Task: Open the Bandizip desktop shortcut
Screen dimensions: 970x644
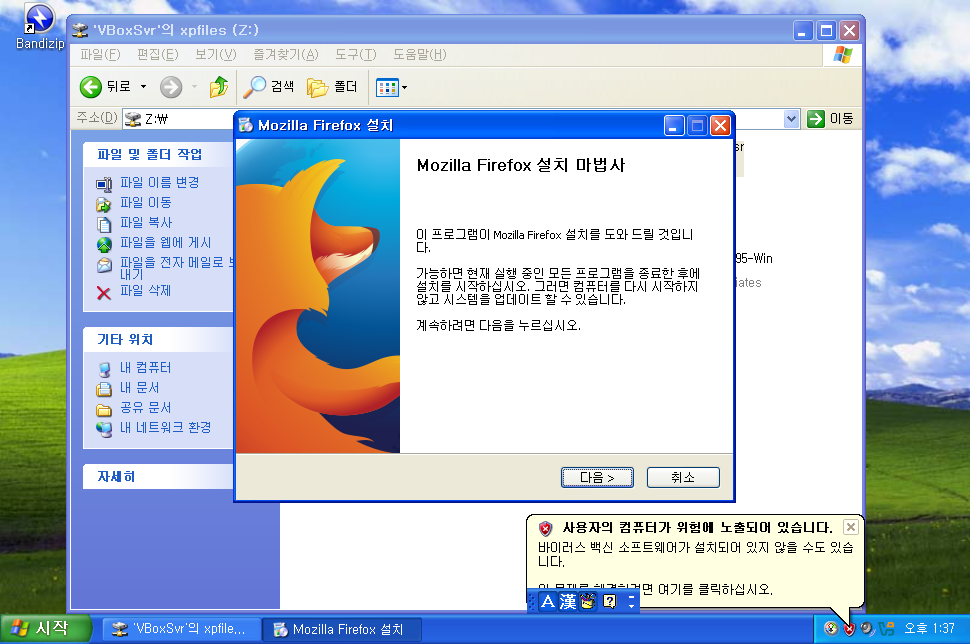Action: click(x=39, y=26)
